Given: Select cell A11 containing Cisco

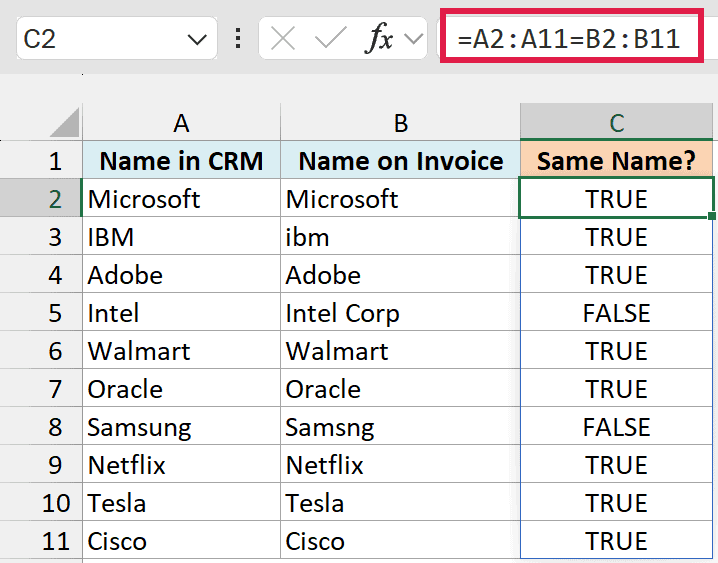Looking at the screenshot, I should pyautogui.click(x=181, y=541).
